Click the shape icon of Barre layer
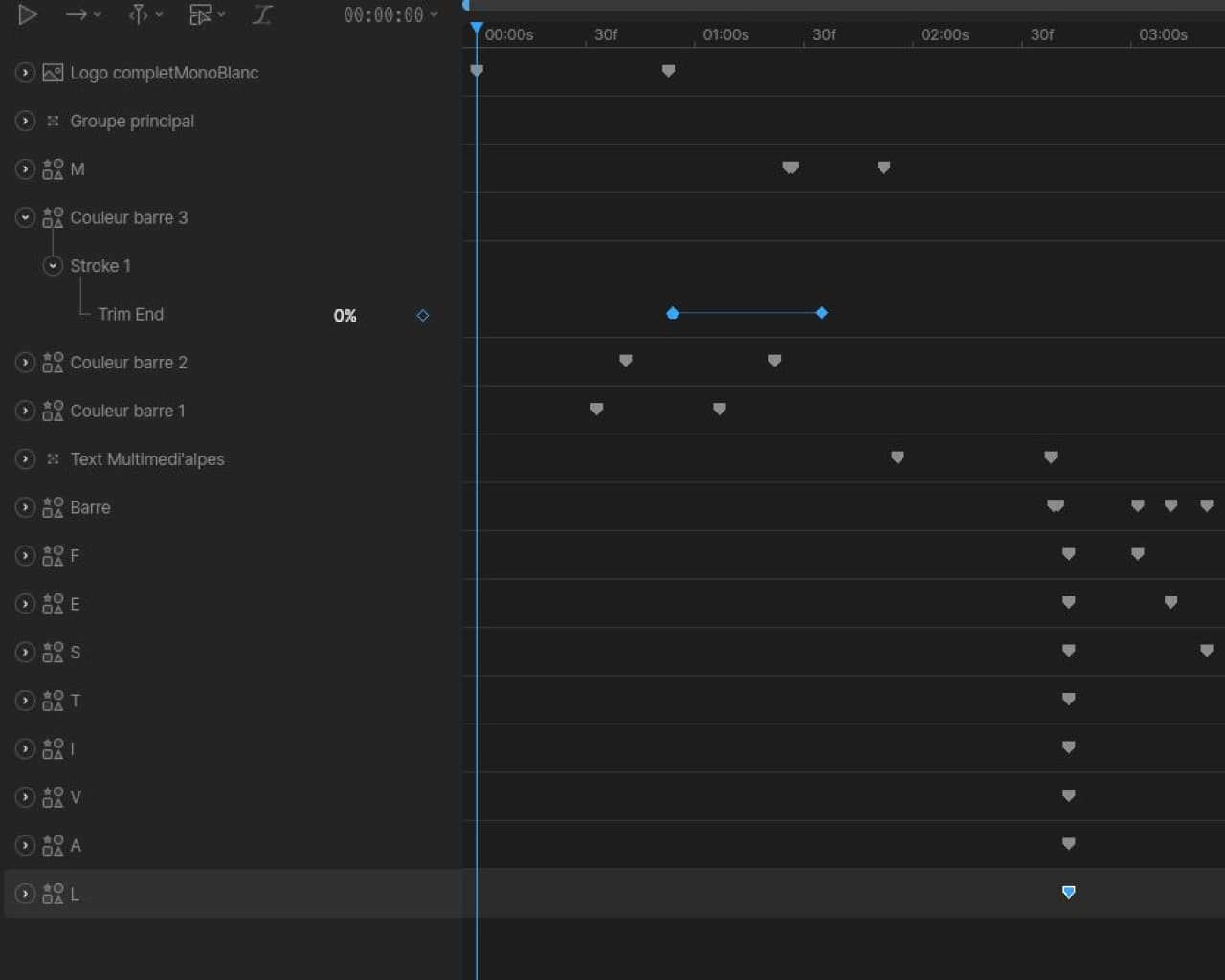This screenshot has width=1225, height=980. click(x=53, y=507)
